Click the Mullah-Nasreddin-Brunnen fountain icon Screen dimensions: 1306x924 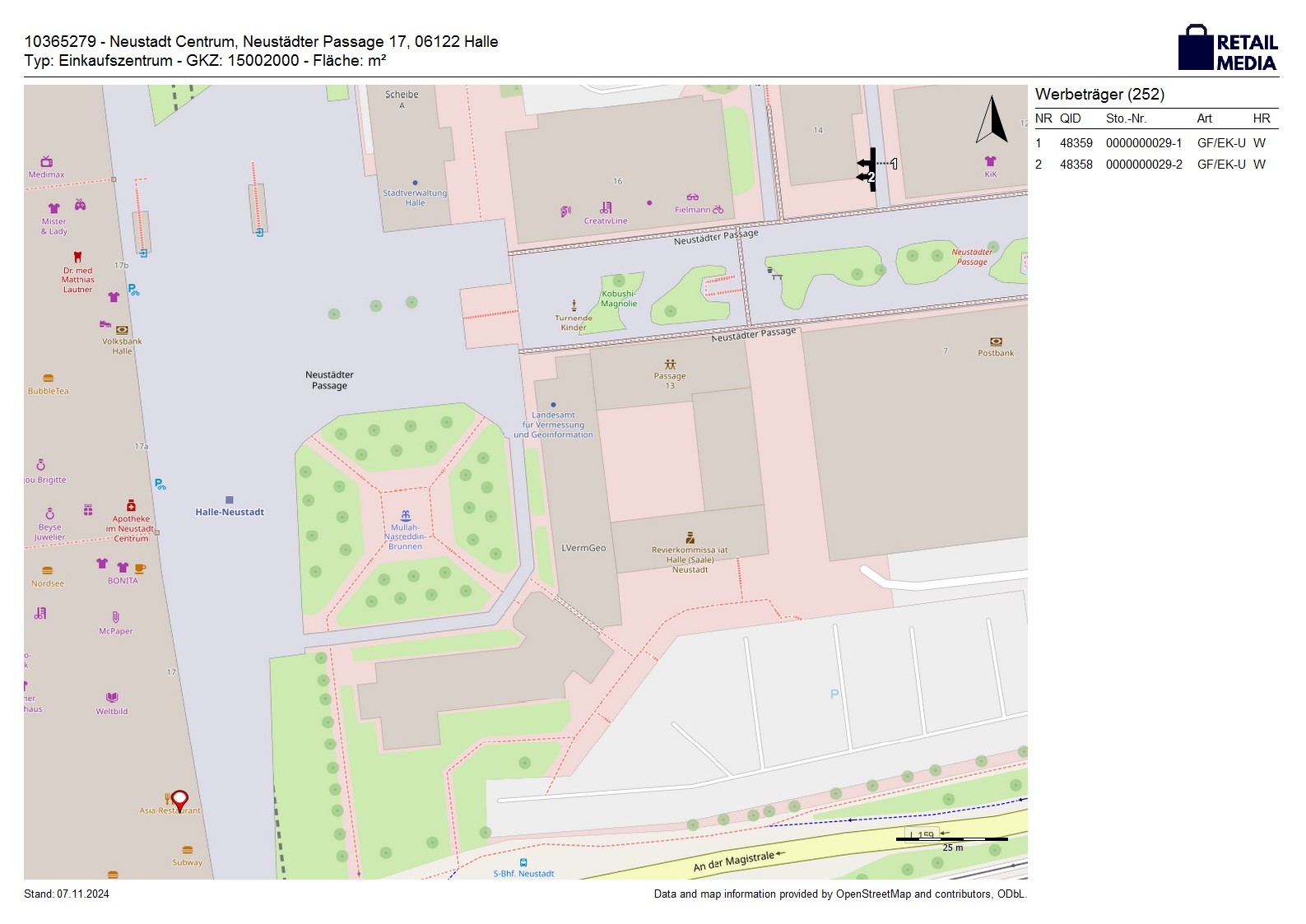click(x=405, y=516)
